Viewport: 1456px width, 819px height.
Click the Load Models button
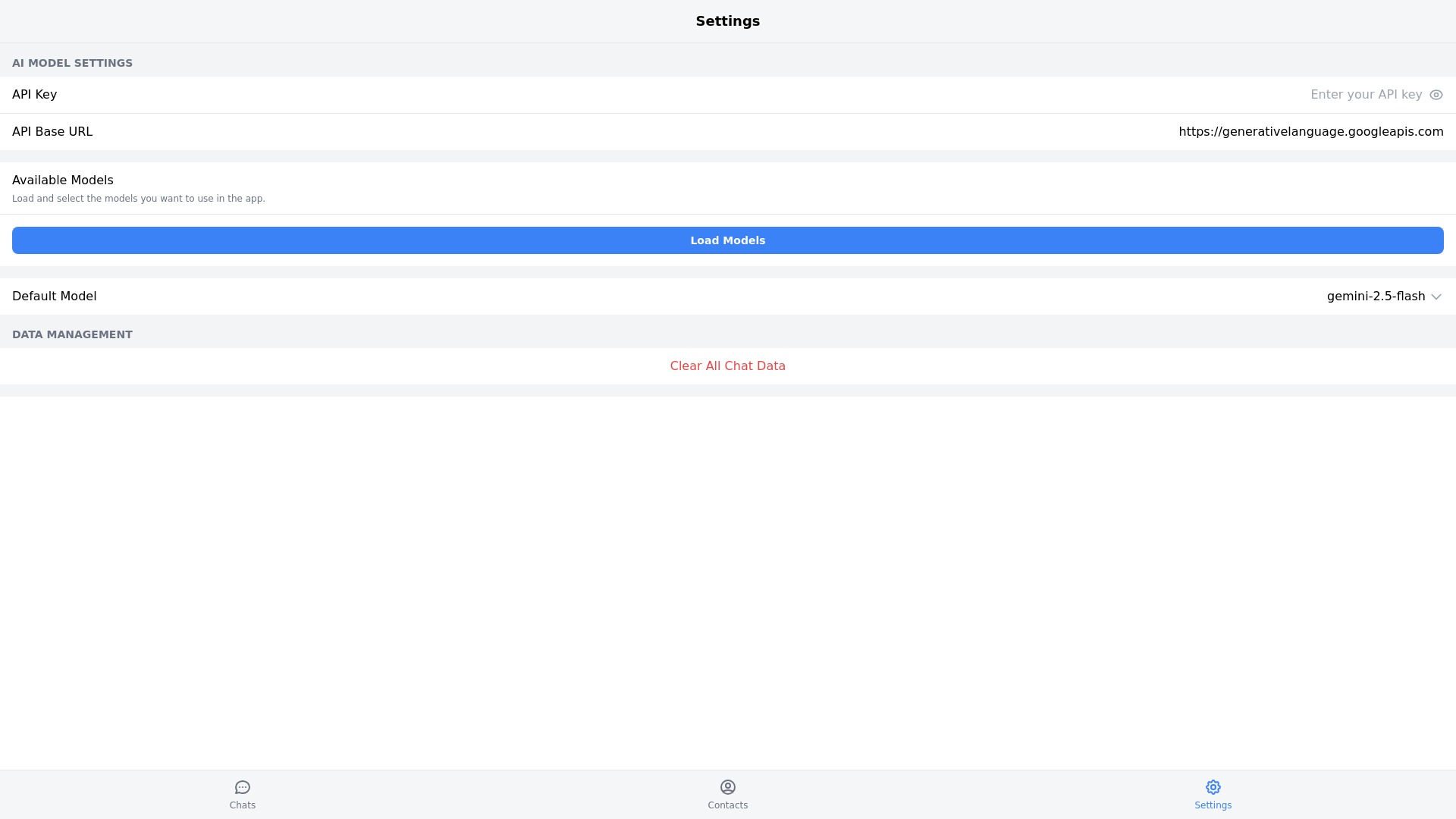[728, 240]
